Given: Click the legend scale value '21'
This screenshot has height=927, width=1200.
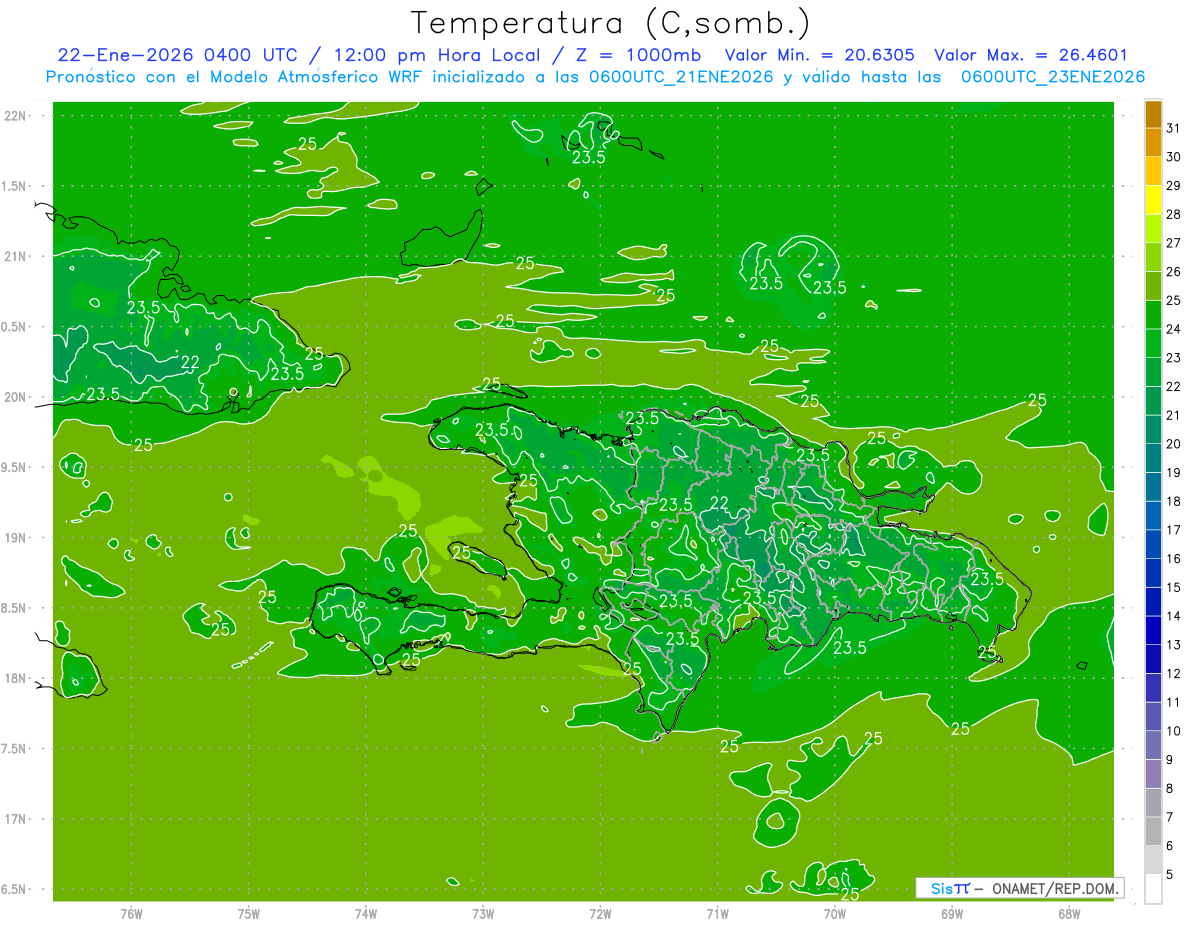Looking at the screenshot, I should 1174,415.
